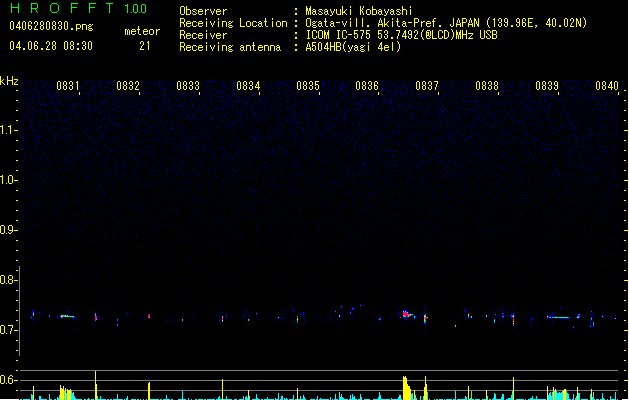Click the HROFFT 1.0.0 title text
Viewport: 629px width, 400px height.
coord(78,8)
